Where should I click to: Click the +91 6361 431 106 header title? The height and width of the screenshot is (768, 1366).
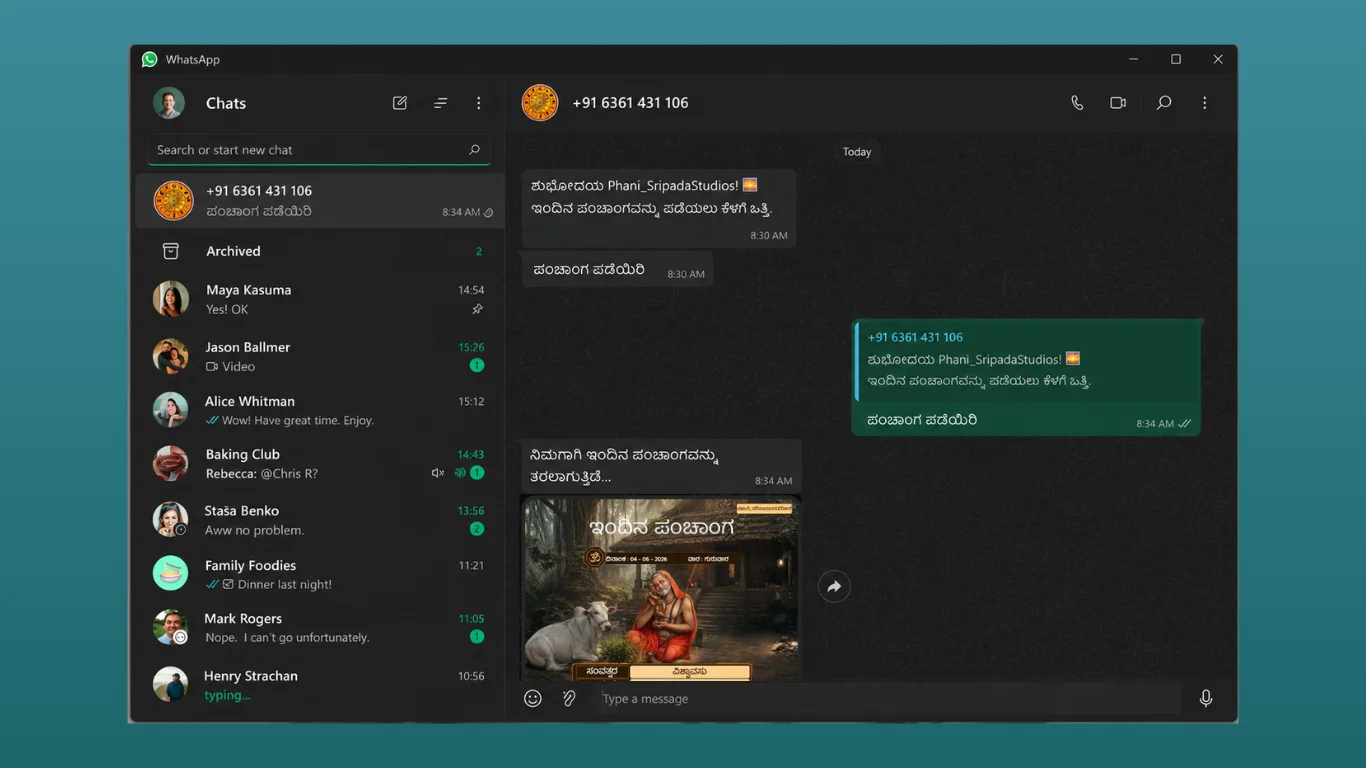(x=630, y=103)
